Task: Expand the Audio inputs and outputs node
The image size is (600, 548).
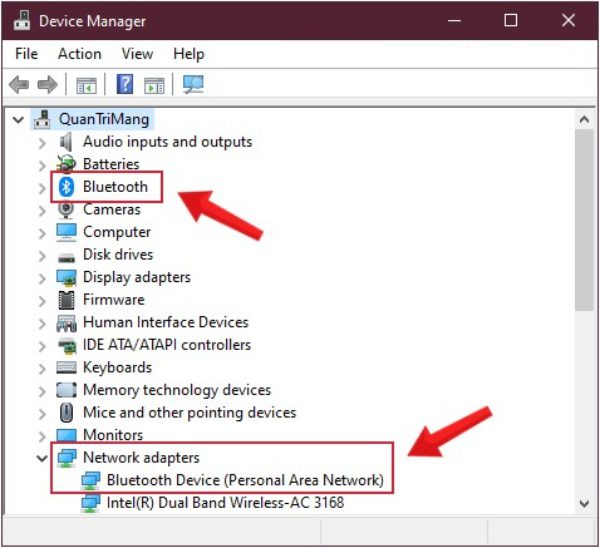Action: tap(42, 143)
